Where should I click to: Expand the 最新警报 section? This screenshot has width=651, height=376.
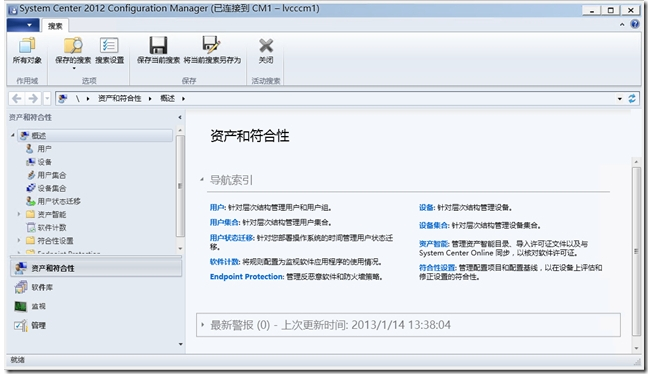click(202, 325)
